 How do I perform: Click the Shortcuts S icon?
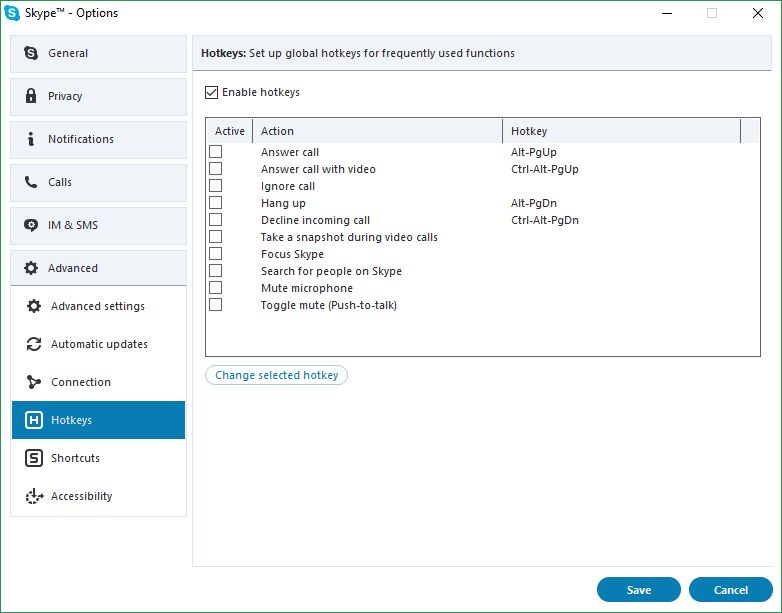point(34,458)
